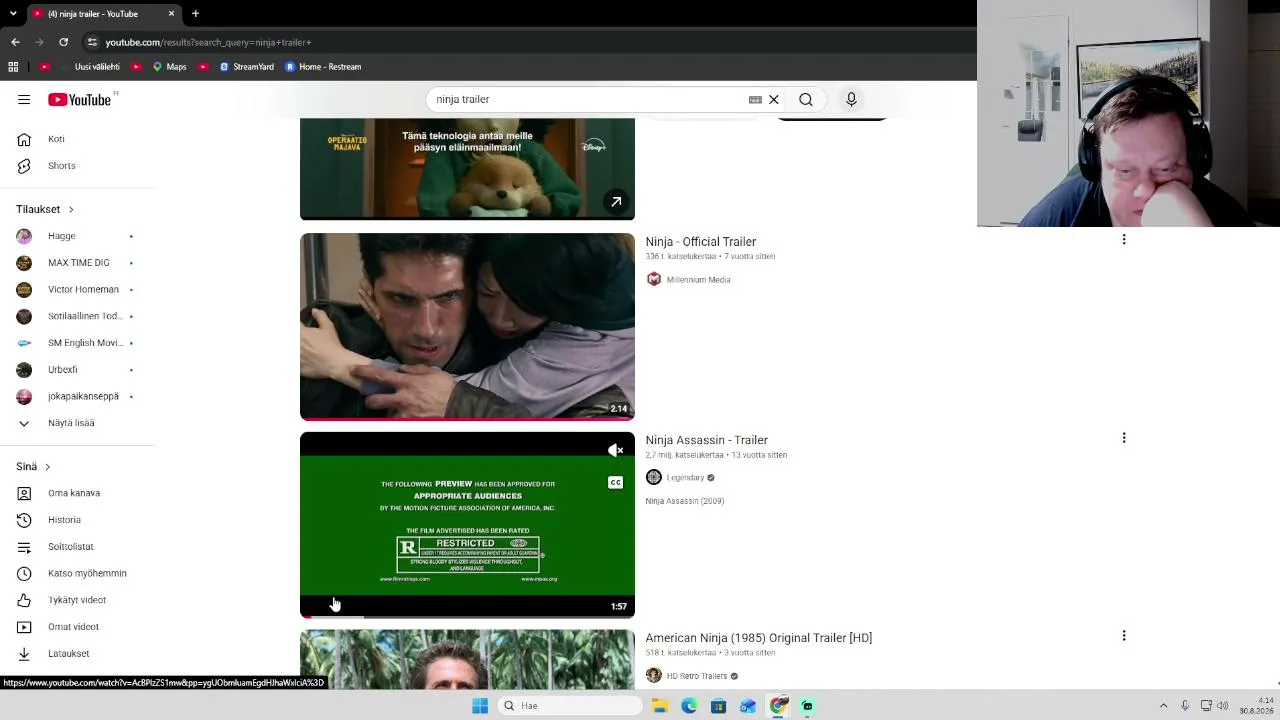
Task: Show hidden system tray icons
Action: [x=1163, y=706]
